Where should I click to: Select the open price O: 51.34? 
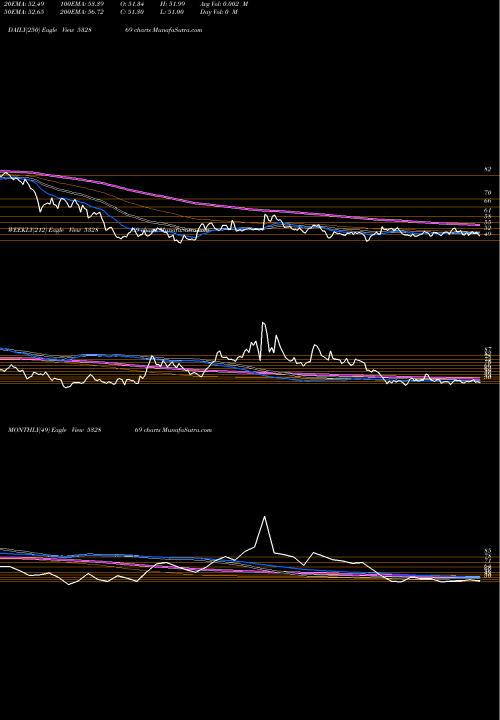click(132, 4)
